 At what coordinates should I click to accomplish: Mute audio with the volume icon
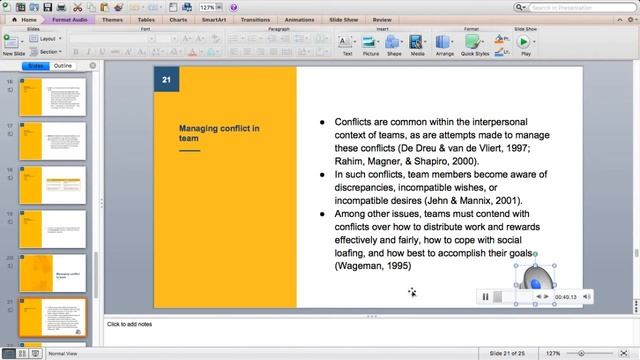click(586, 297)
